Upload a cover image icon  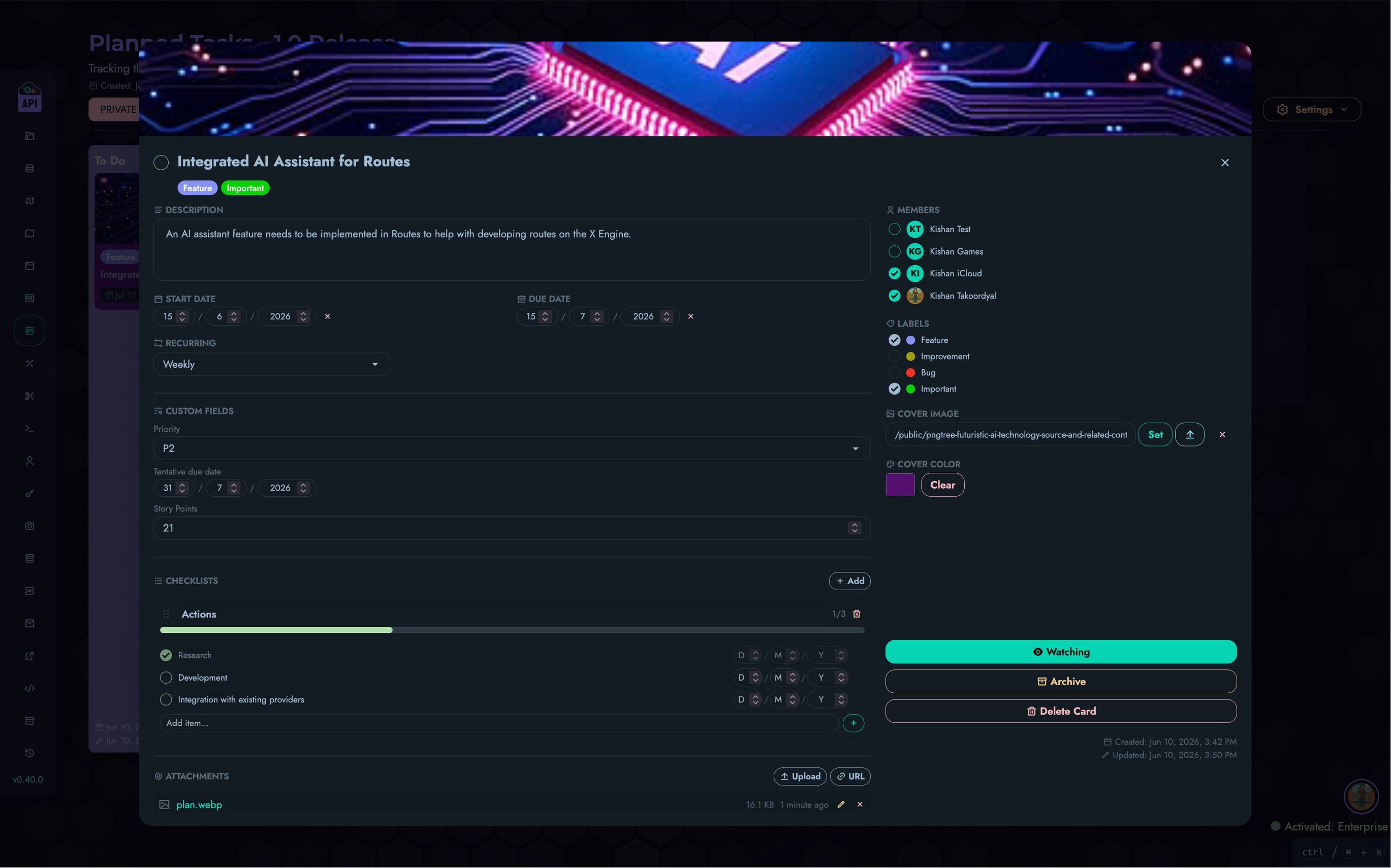tap(1189, 435)
